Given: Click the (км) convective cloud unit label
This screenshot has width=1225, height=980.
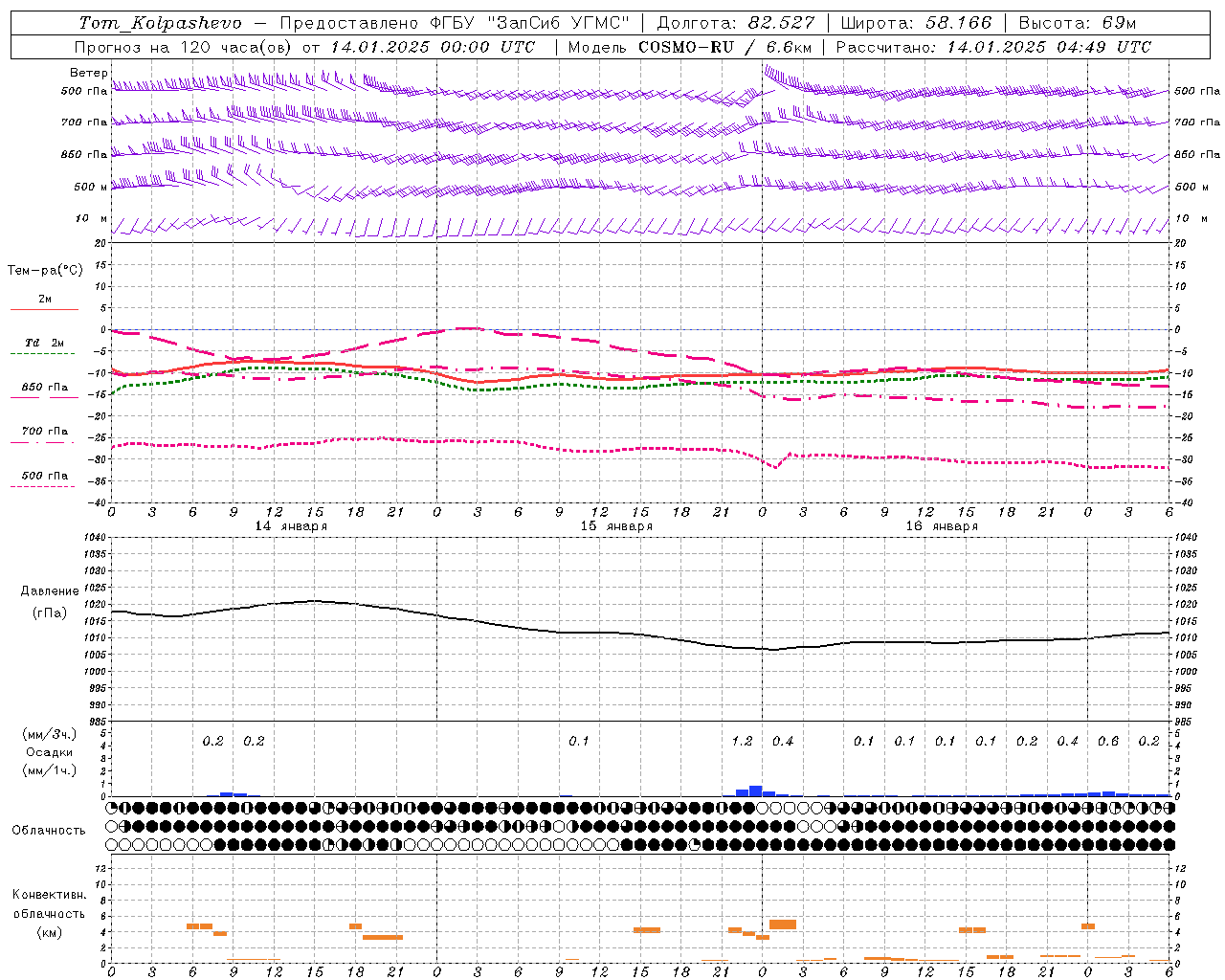Looking at the screenshot, I should click(x=50, y=933).
